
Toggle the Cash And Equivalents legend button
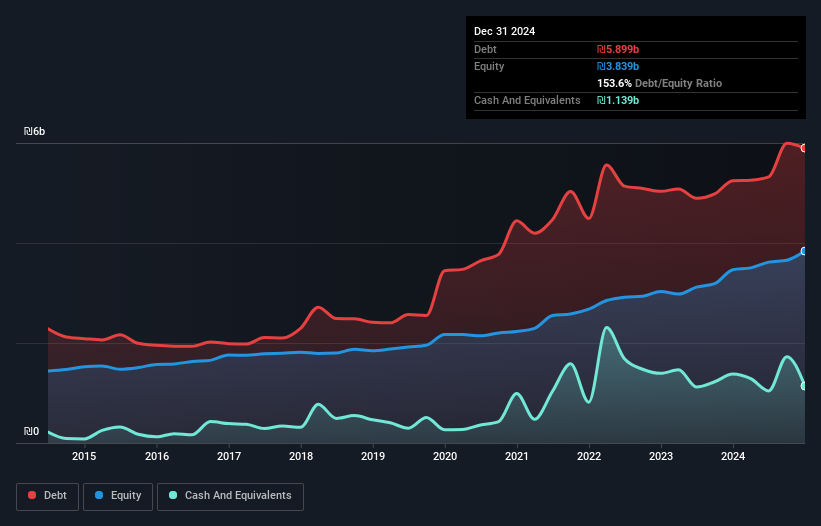(230, 496)
